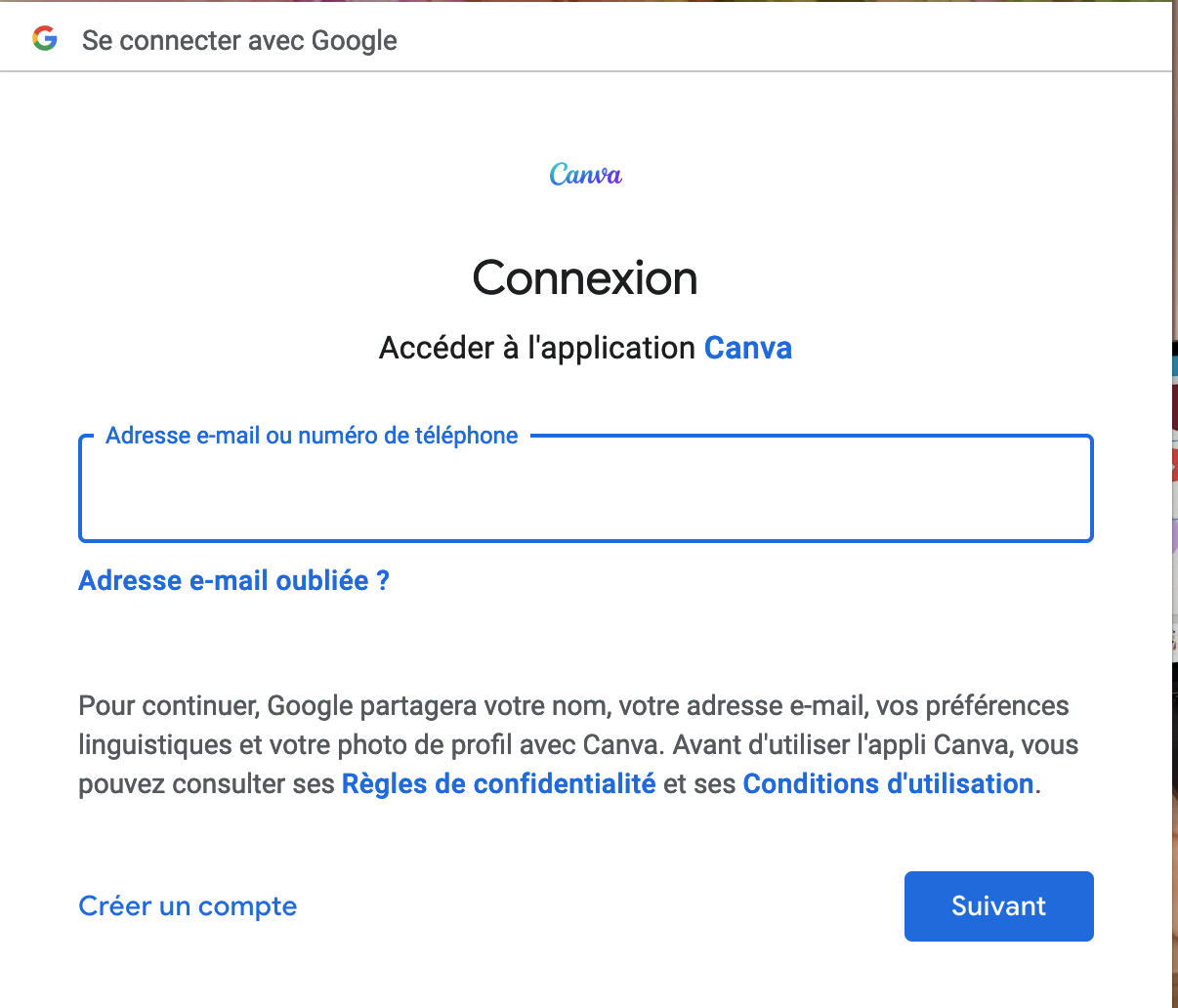1178x1008 pixels.
Task: Click the Google G logo icon
Action: coord(44,39)
